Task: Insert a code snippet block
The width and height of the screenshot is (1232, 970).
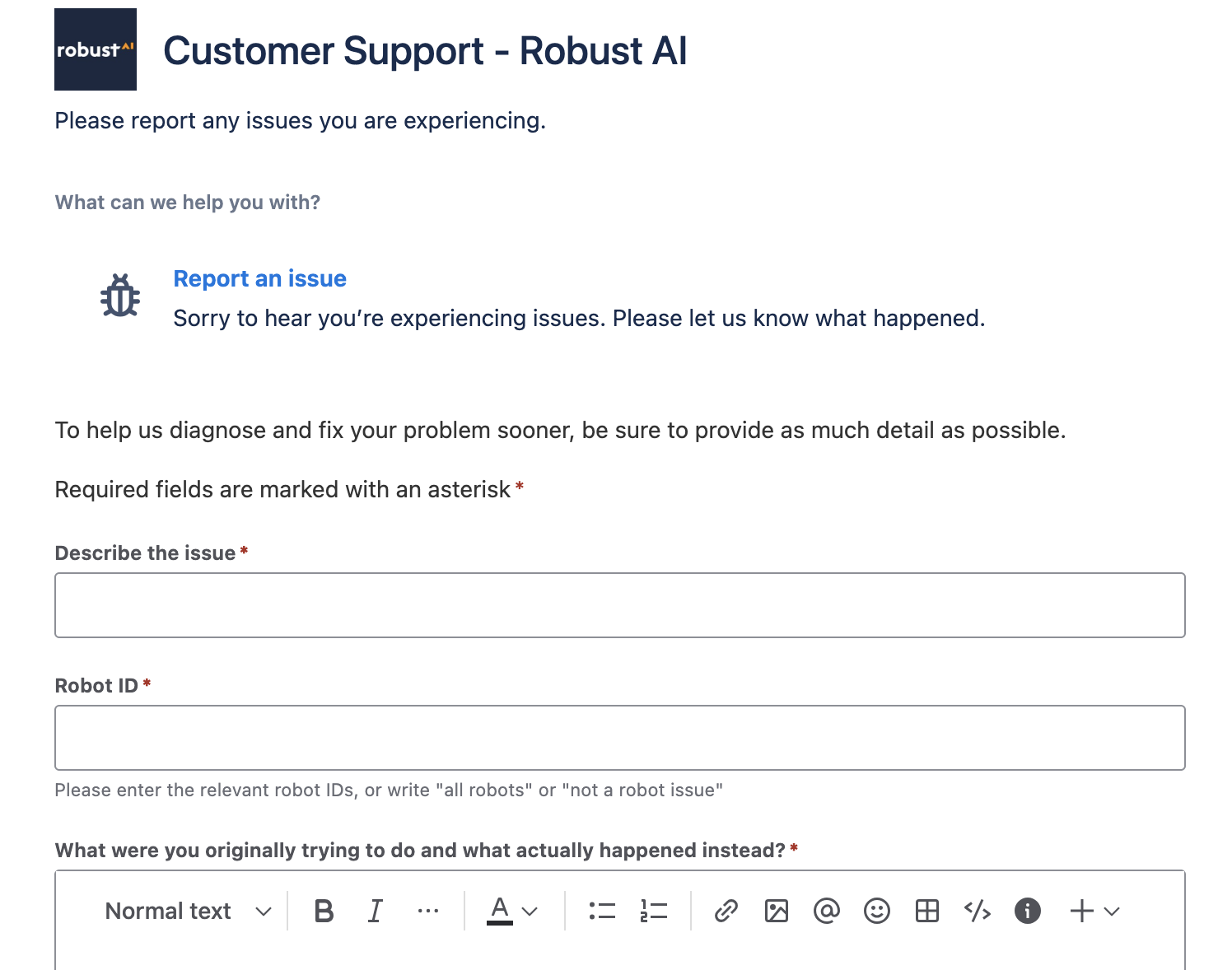Action: [978, 911]
